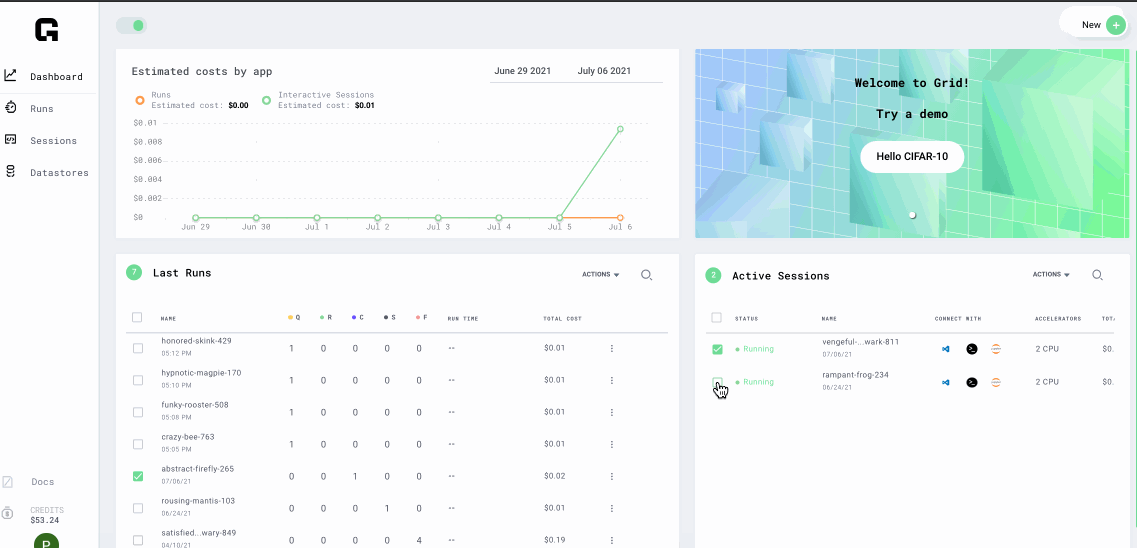Screen dimensions: 1137x548
Task: Toggle the green switch at the top
Action: (131, 25)
